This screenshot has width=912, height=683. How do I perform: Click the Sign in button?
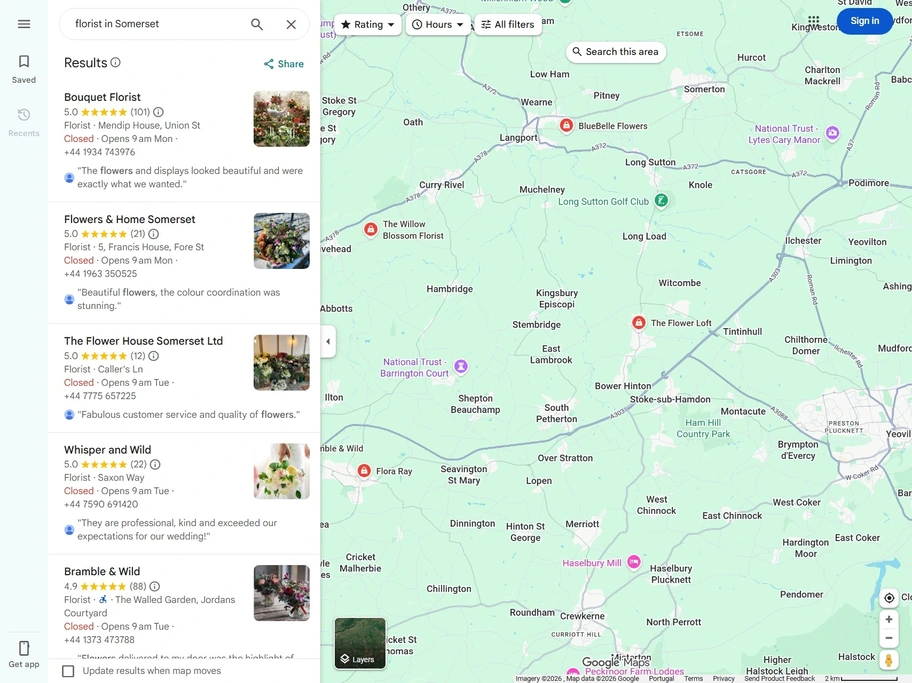click(864, 21)
